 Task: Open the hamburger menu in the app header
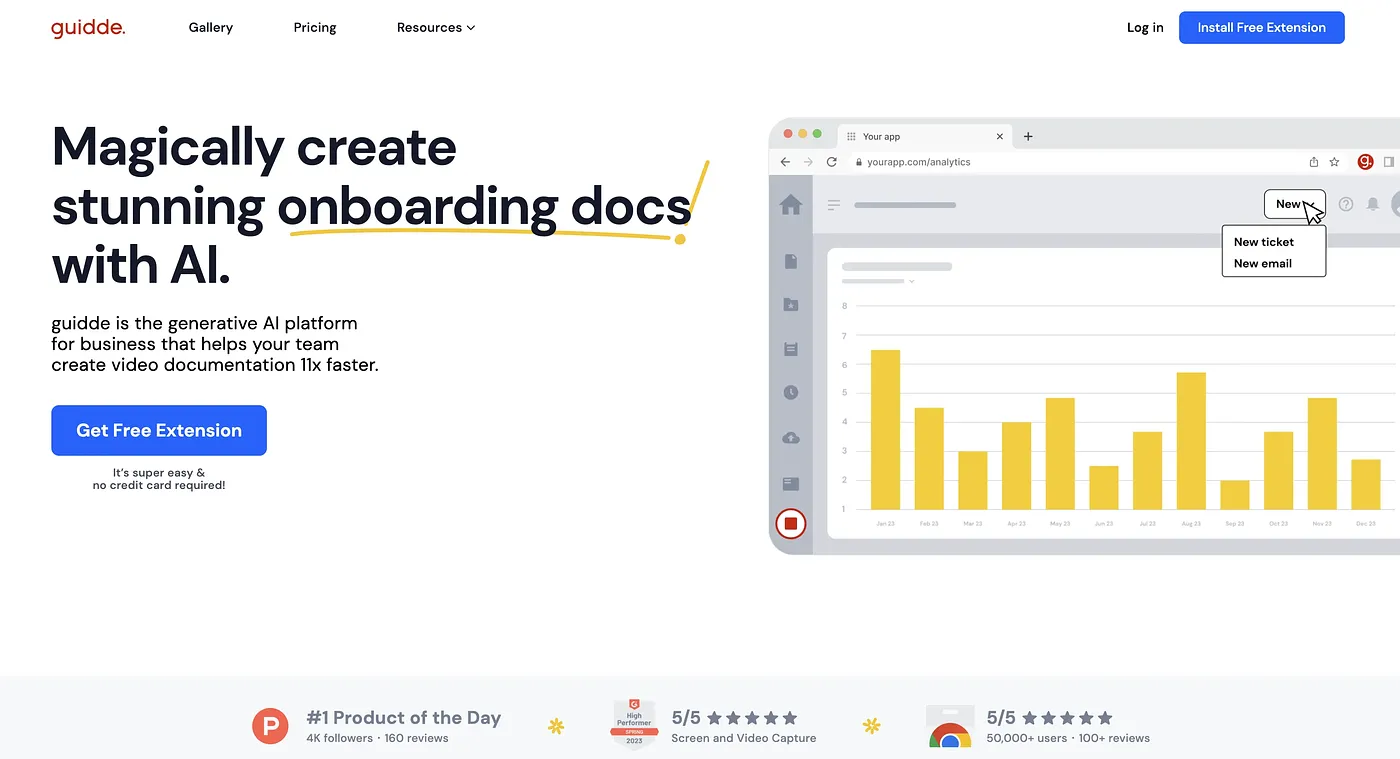[x=834, y=205]
